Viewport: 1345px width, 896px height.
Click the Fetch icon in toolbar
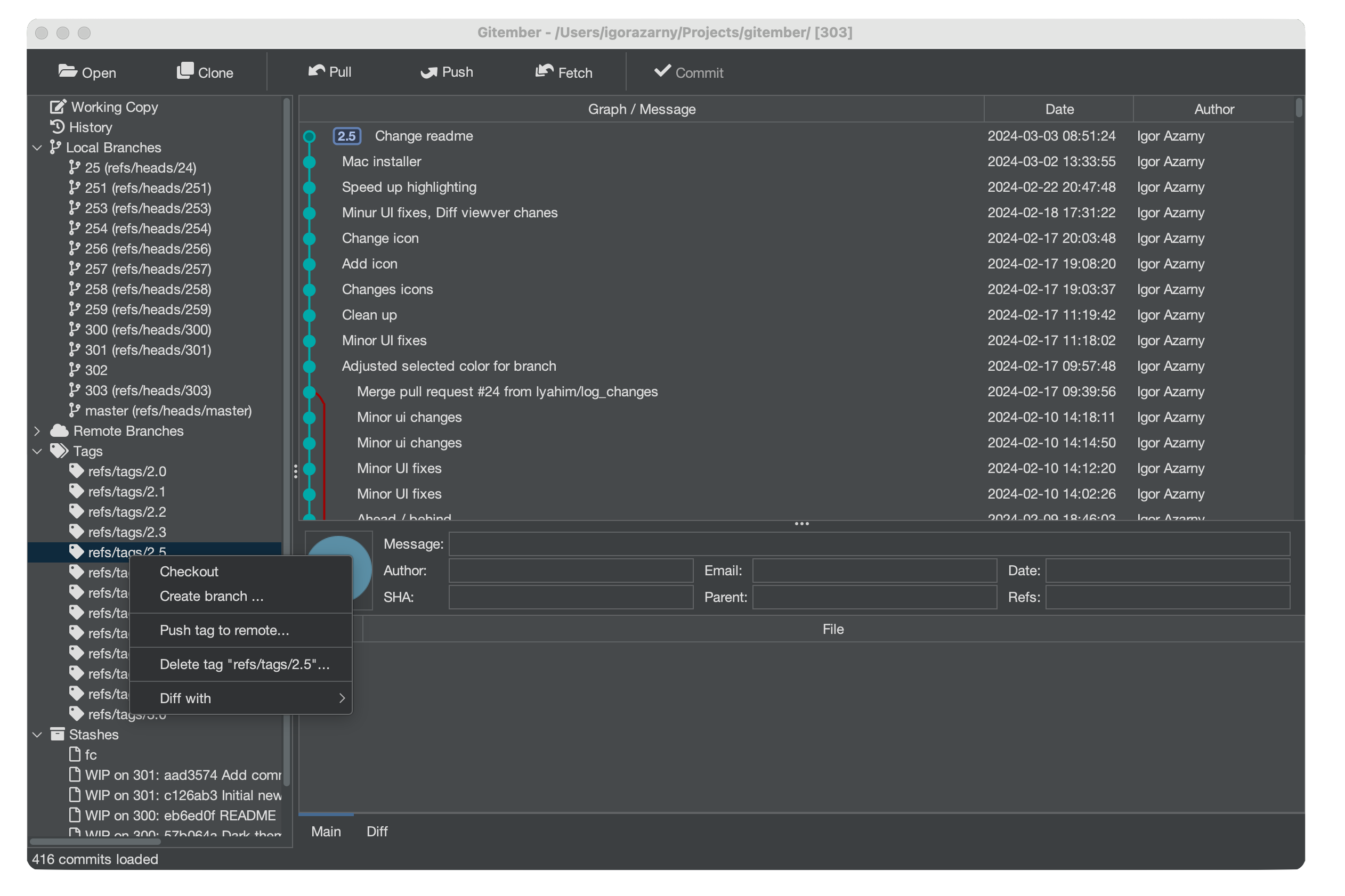point(544,71)
